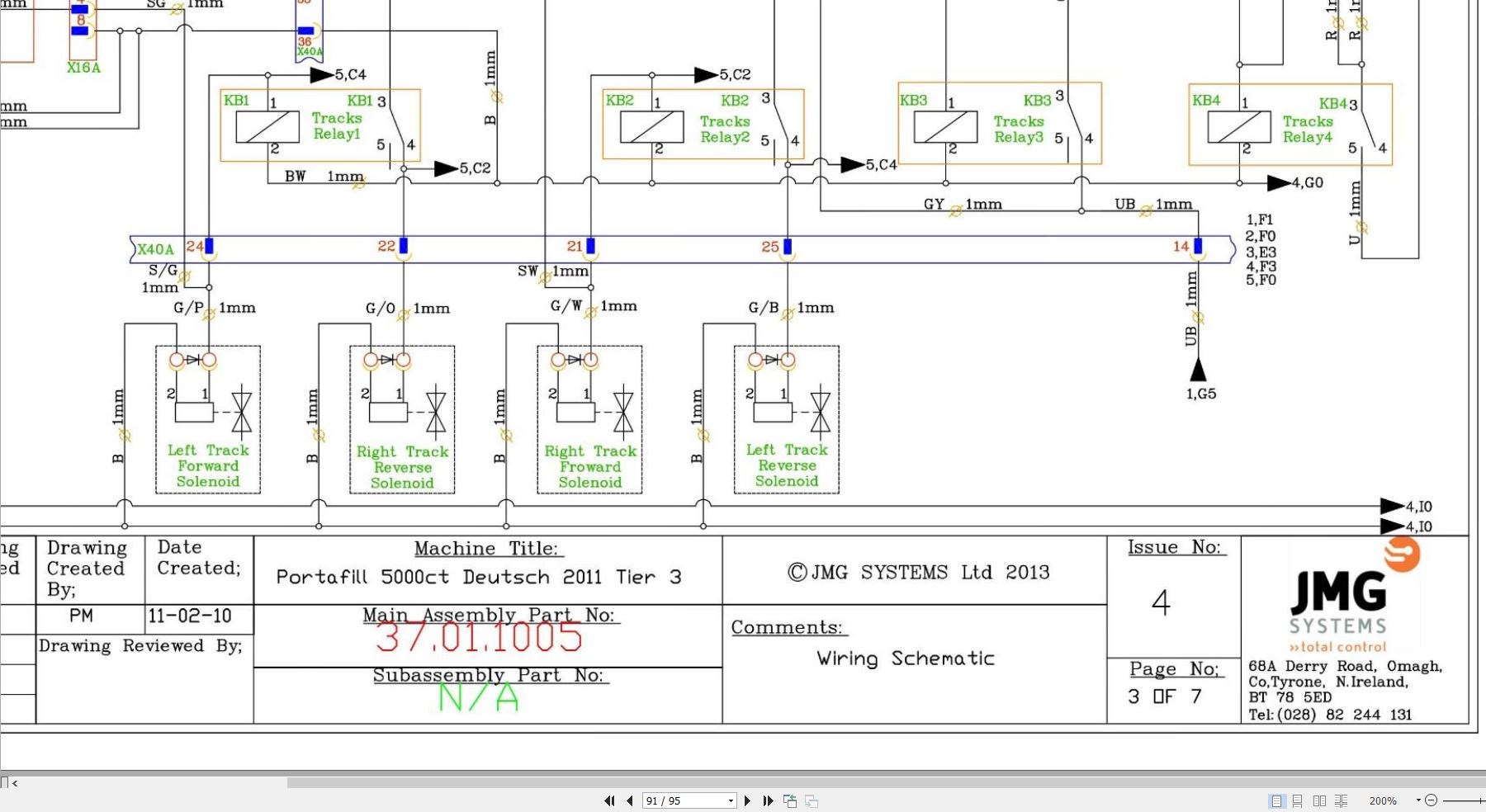Select single page view mode

[1276, 800]
